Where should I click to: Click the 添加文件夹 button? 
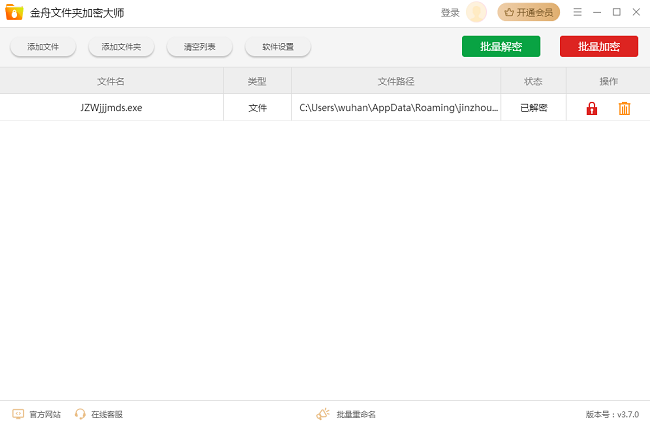(x=121, y=47)
